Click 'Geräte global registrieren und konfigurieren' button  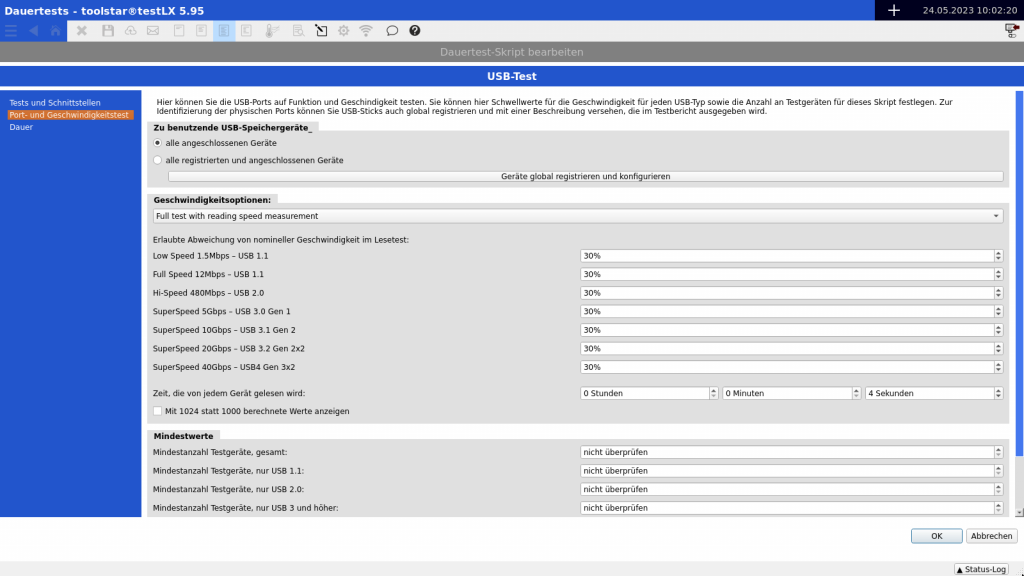click(585, 176)
